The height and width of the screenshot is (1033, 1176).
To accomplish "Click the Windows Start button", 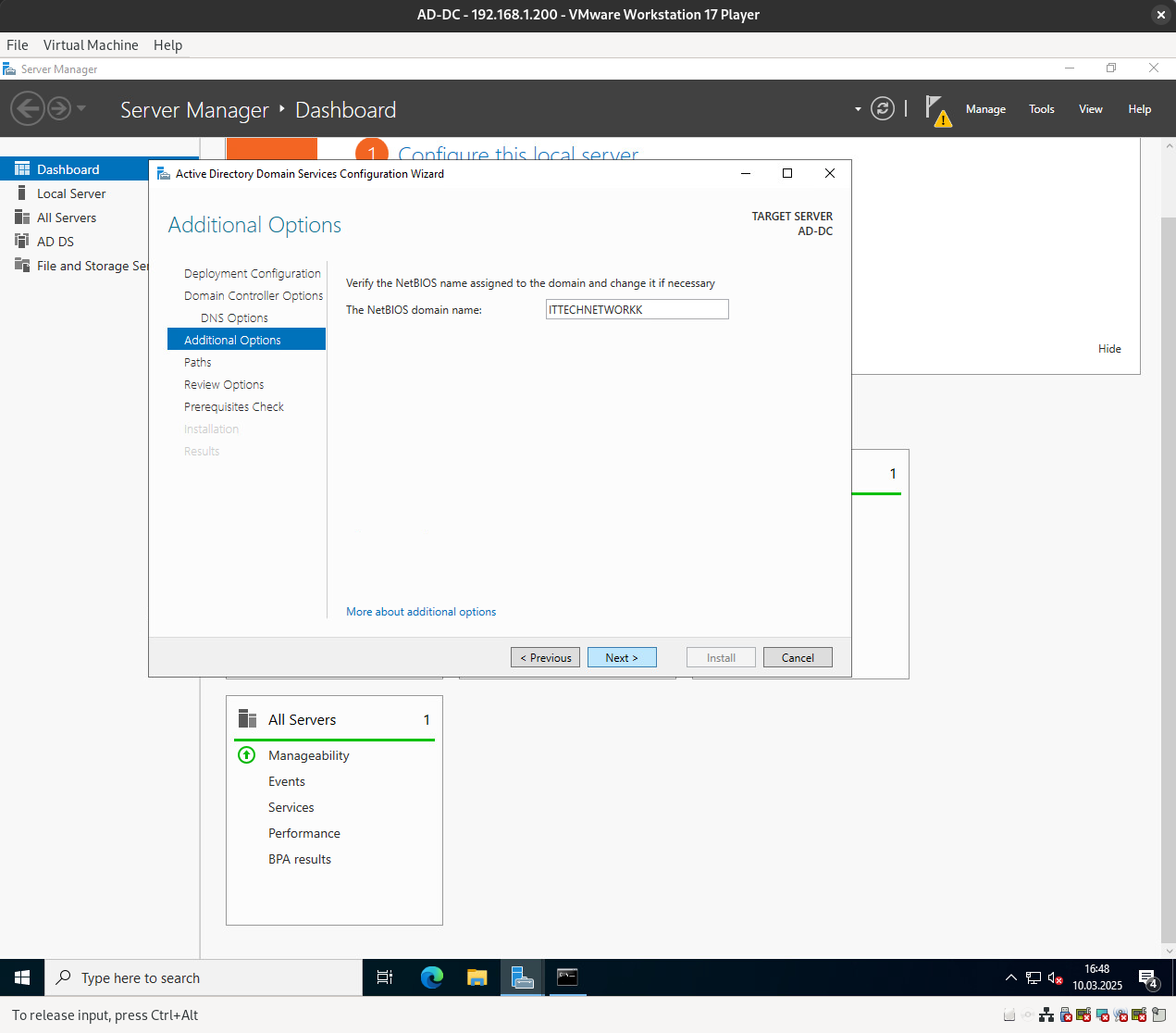I will click(x=22, y=977).
